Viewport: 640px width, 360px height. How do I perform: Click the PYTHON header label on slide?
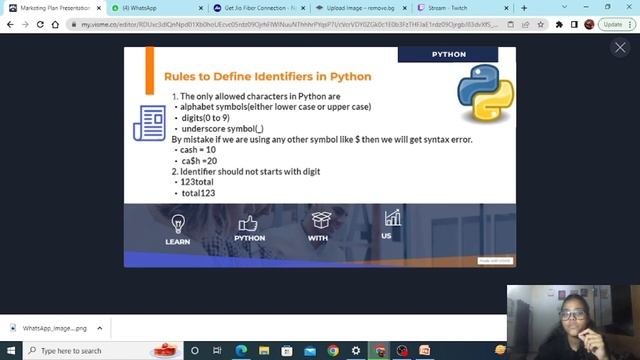(448, 54)
